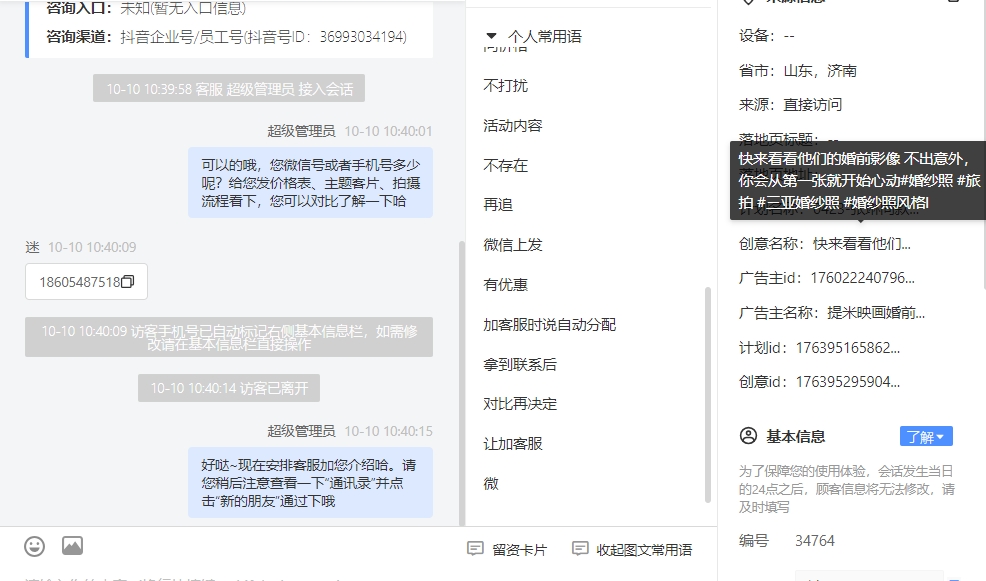
Task: Click the 留资卡片 card icon
Action: click(x=475, y=549)
